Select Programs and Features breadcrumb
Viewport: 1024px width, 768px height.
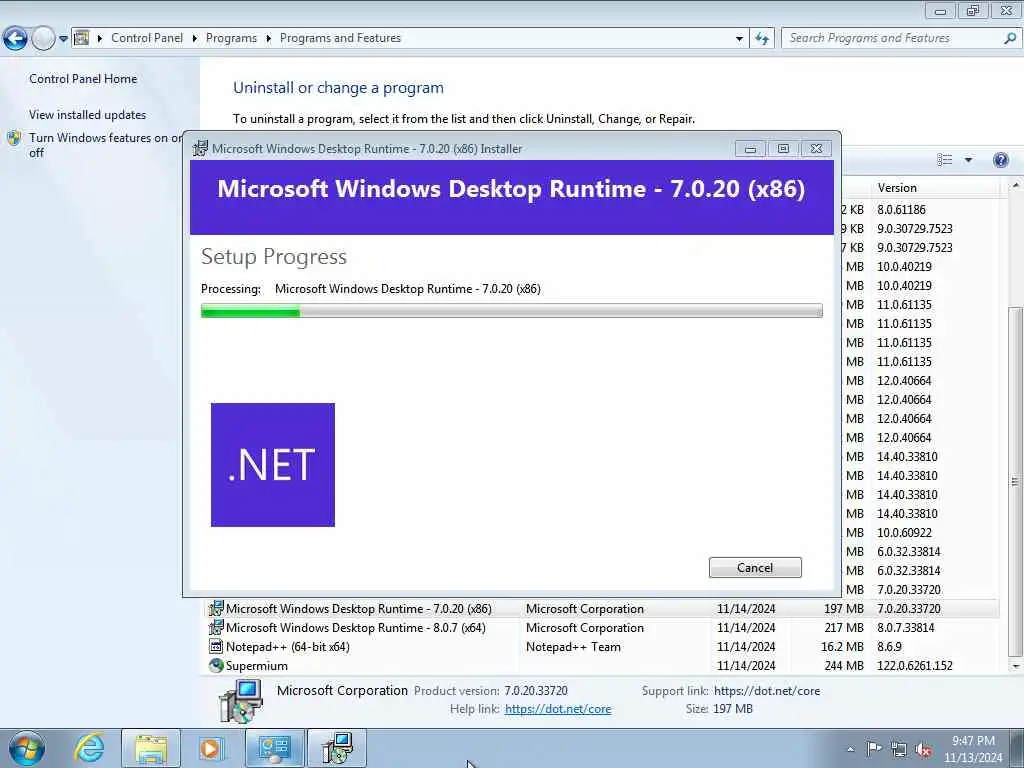(340, 38)
